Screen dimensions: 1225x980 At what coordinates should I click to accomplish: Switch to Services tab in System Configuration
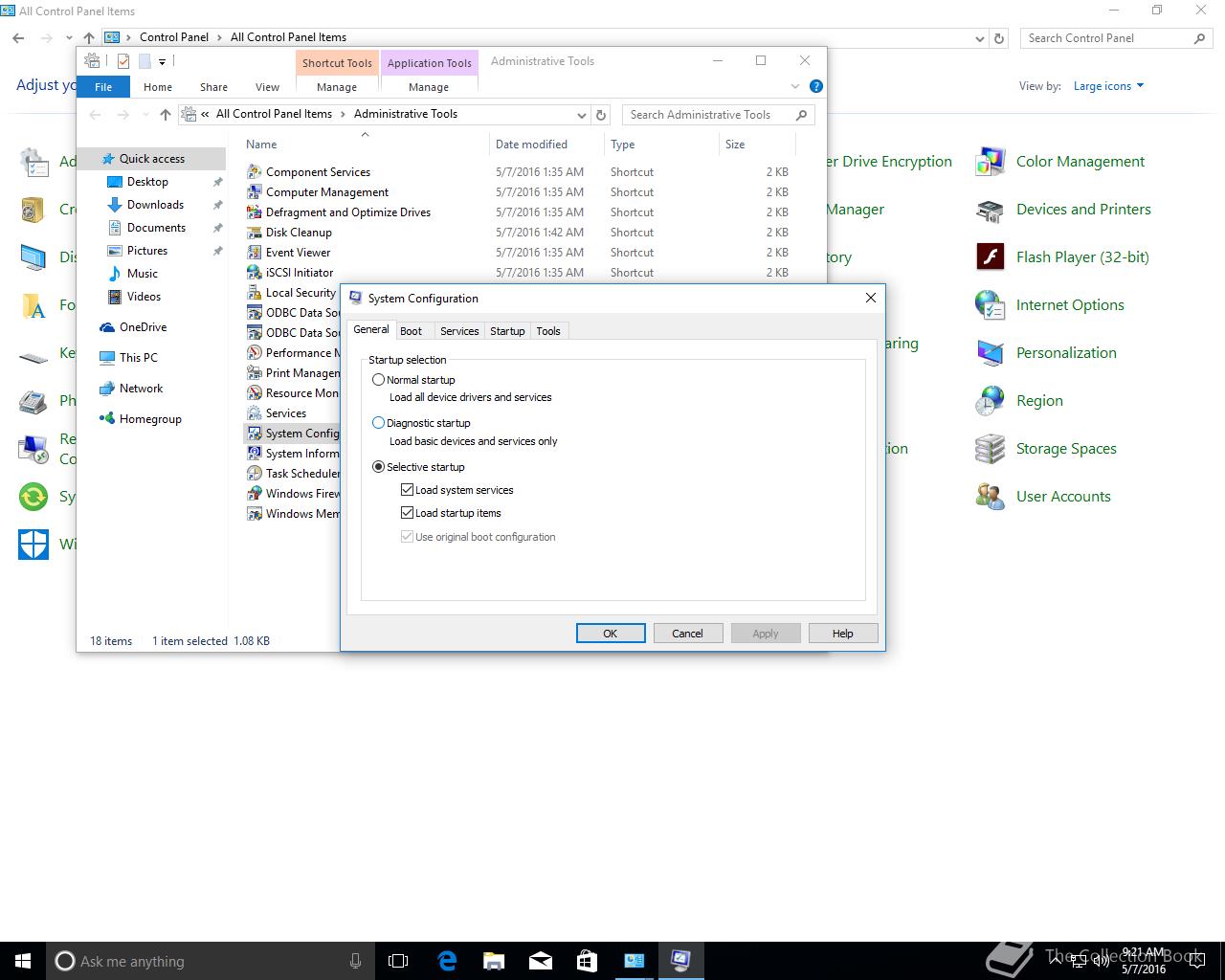tap(459, 331)
